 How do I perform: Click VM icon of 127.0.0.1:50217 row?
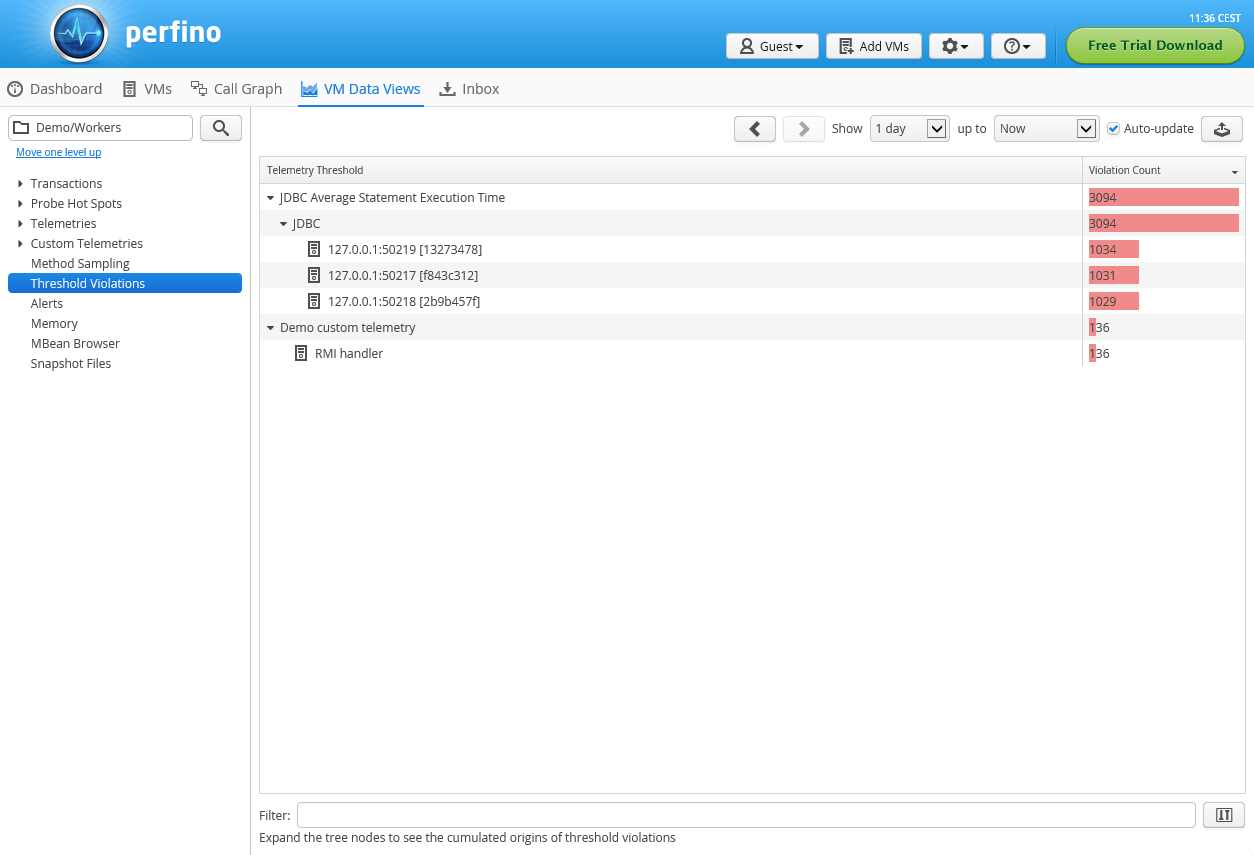tap(314, 275)
